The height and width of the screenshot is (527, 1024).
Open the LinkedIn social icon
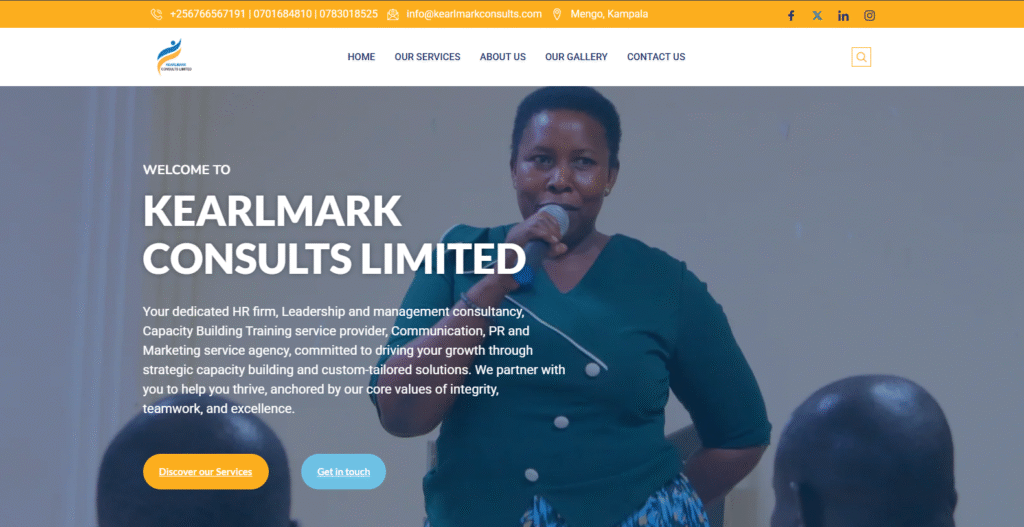(x=843, y=16)
